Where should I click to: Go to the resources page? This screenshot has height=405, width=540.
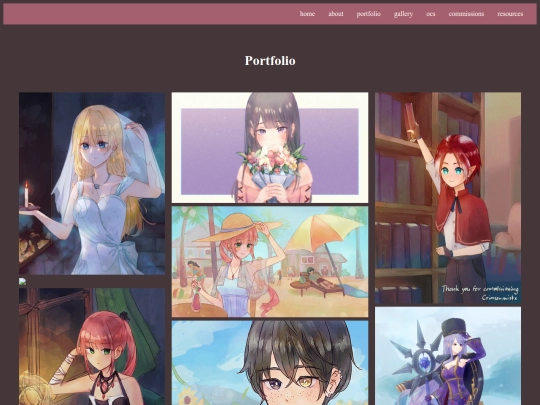tap(510, 14)
